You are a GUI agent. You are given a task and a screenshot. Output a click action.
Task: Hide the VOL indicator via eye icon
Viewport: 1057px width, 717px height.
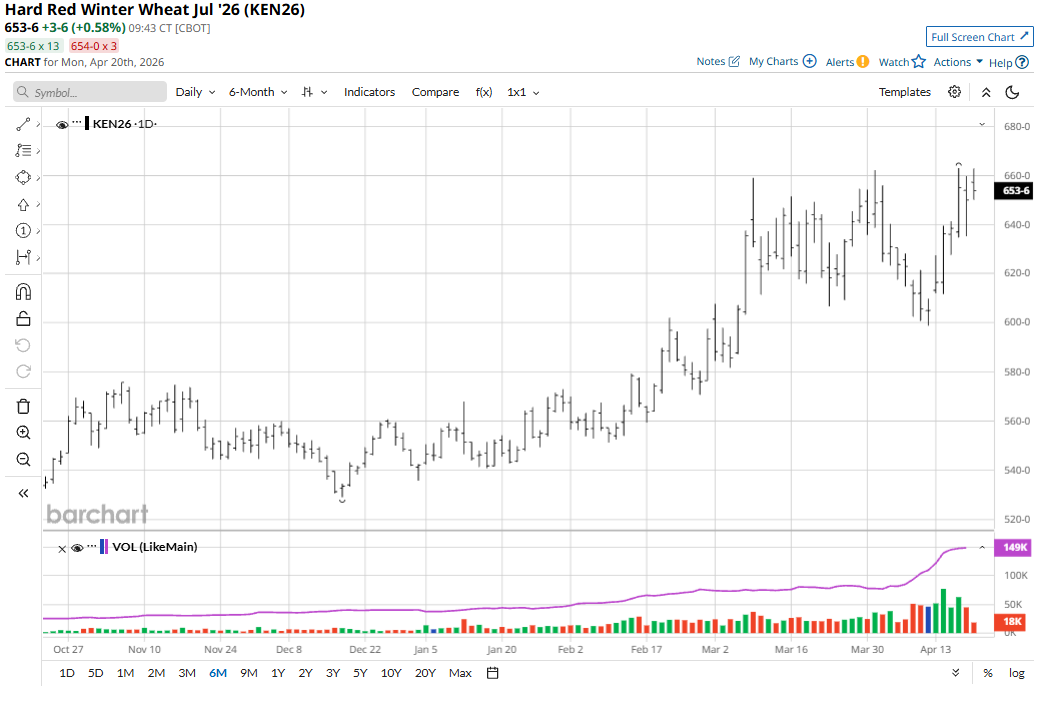point(77,548)
